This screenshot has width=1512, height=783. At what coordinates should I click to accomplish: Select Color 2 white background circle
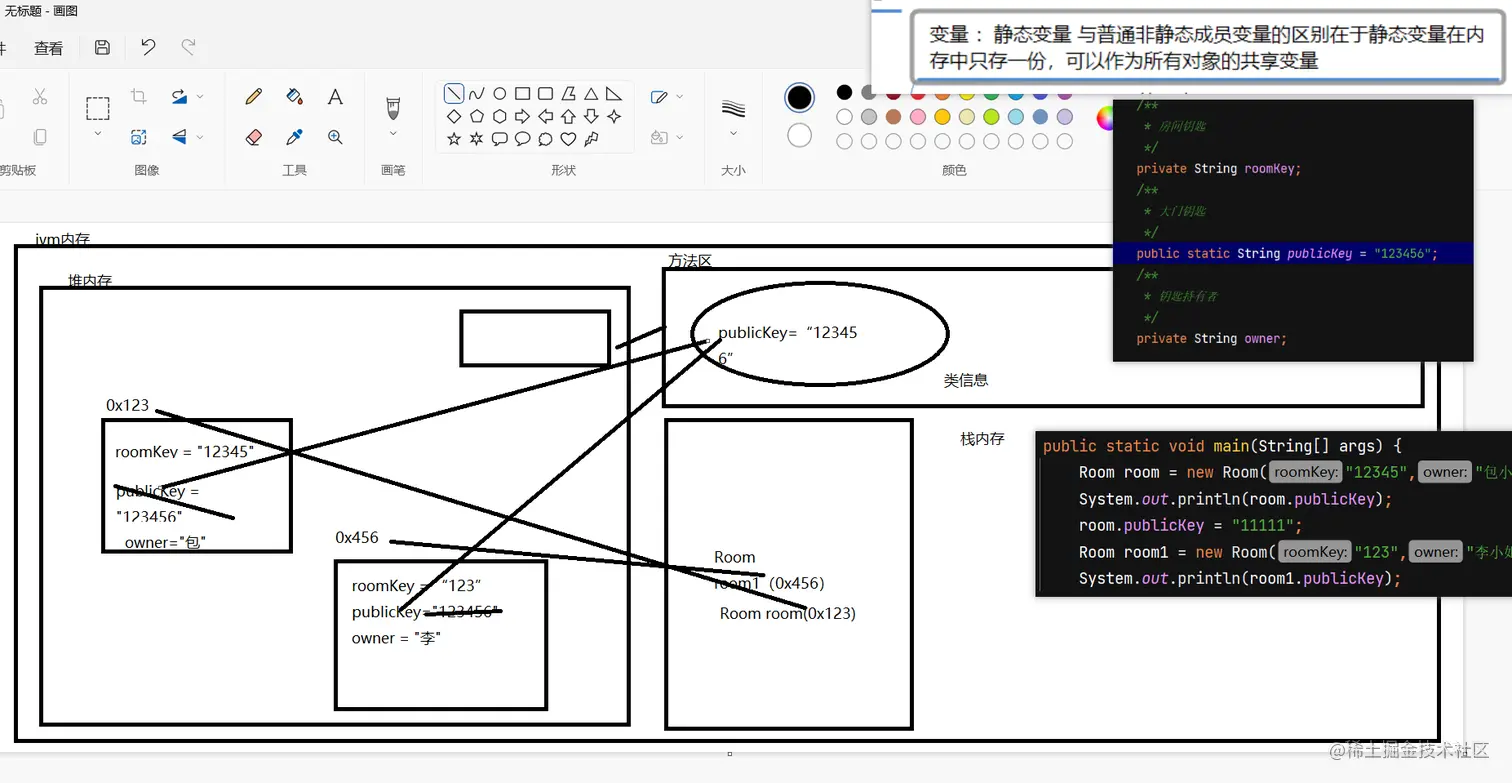tap(799, 135)
